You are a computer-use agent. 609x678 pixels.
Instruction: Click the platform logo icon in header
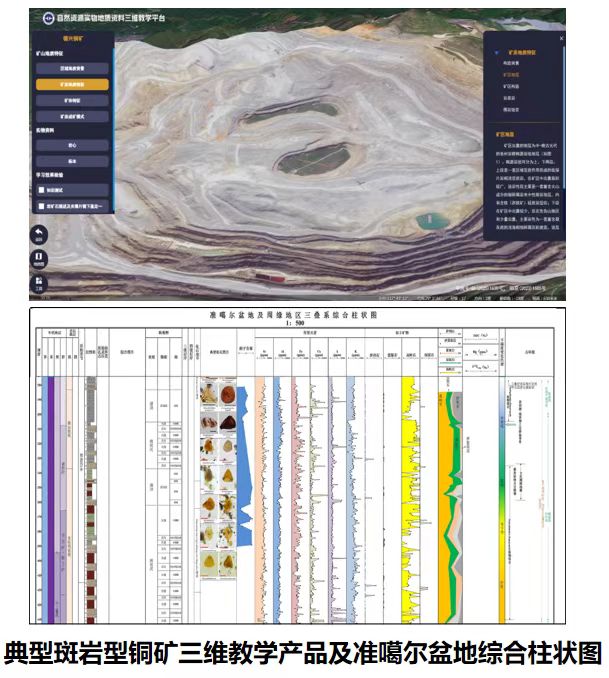47,18
